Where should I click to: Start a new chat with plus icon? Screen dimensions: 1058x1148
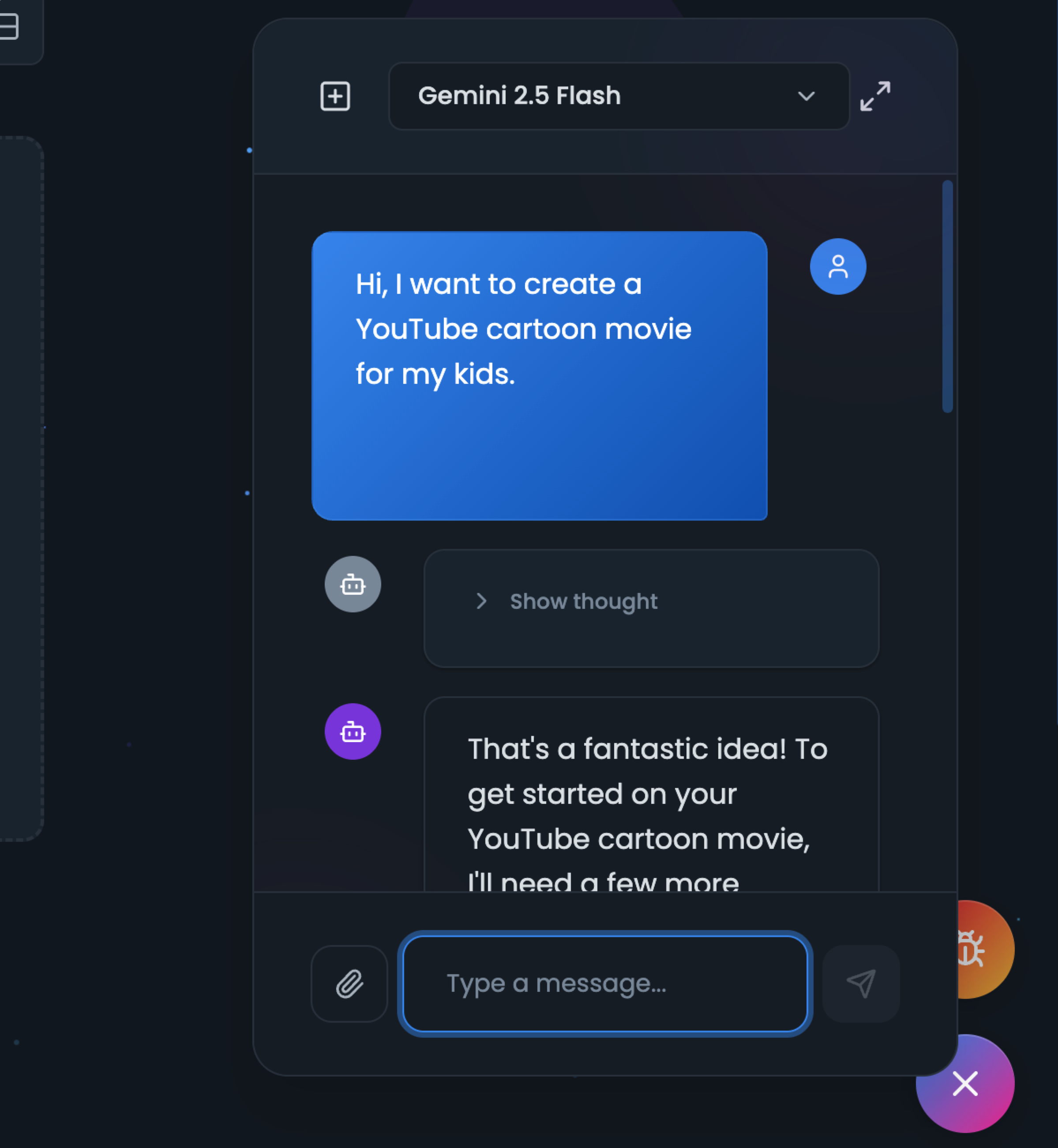coord(335,96)
